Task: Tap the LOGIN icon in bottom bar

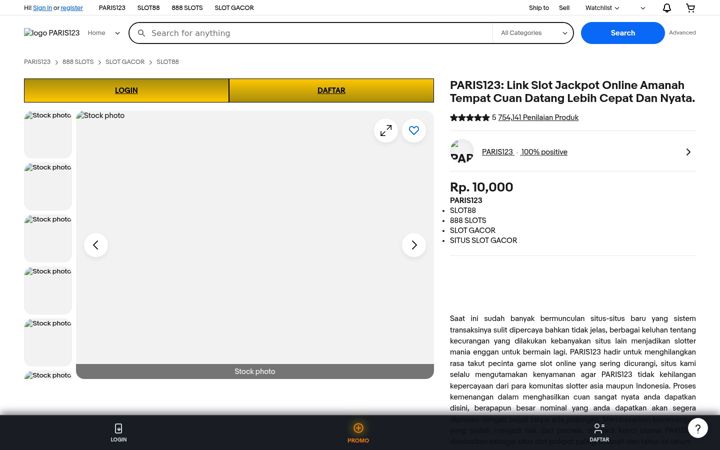Action: [x=118, y=433]
